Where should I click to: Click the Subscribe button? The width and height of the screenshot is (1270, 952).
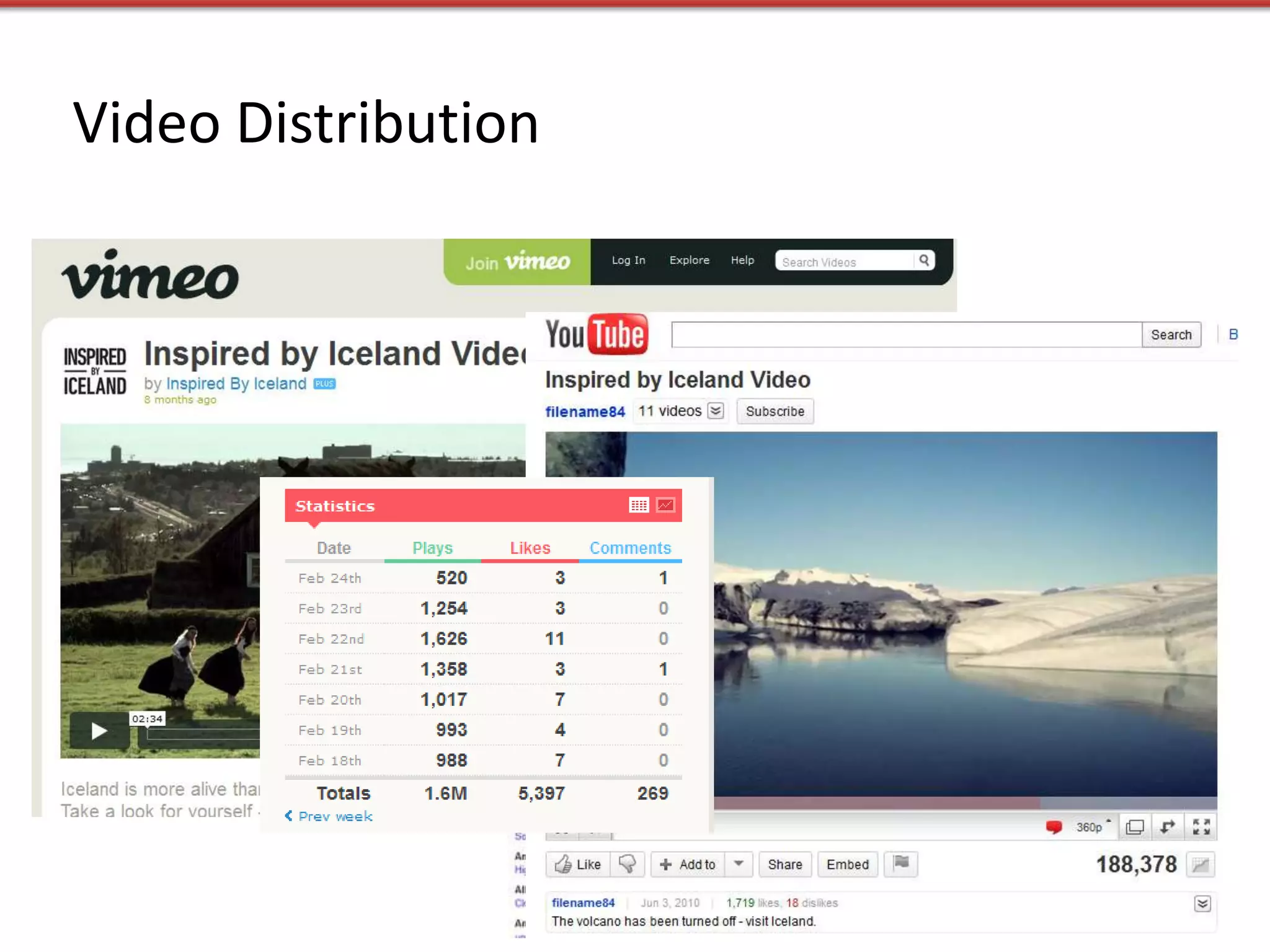[775, 412]
